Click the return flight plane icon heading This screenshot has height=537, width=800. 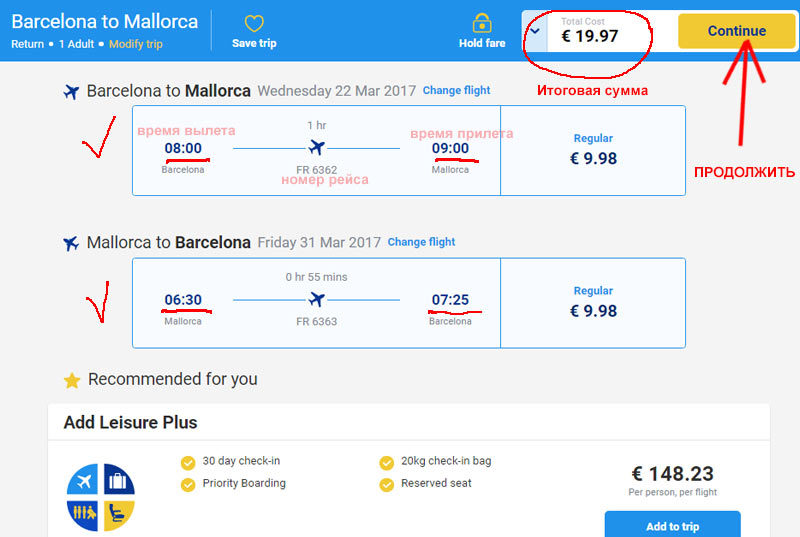pyautogui.click(x=71, y=243)
